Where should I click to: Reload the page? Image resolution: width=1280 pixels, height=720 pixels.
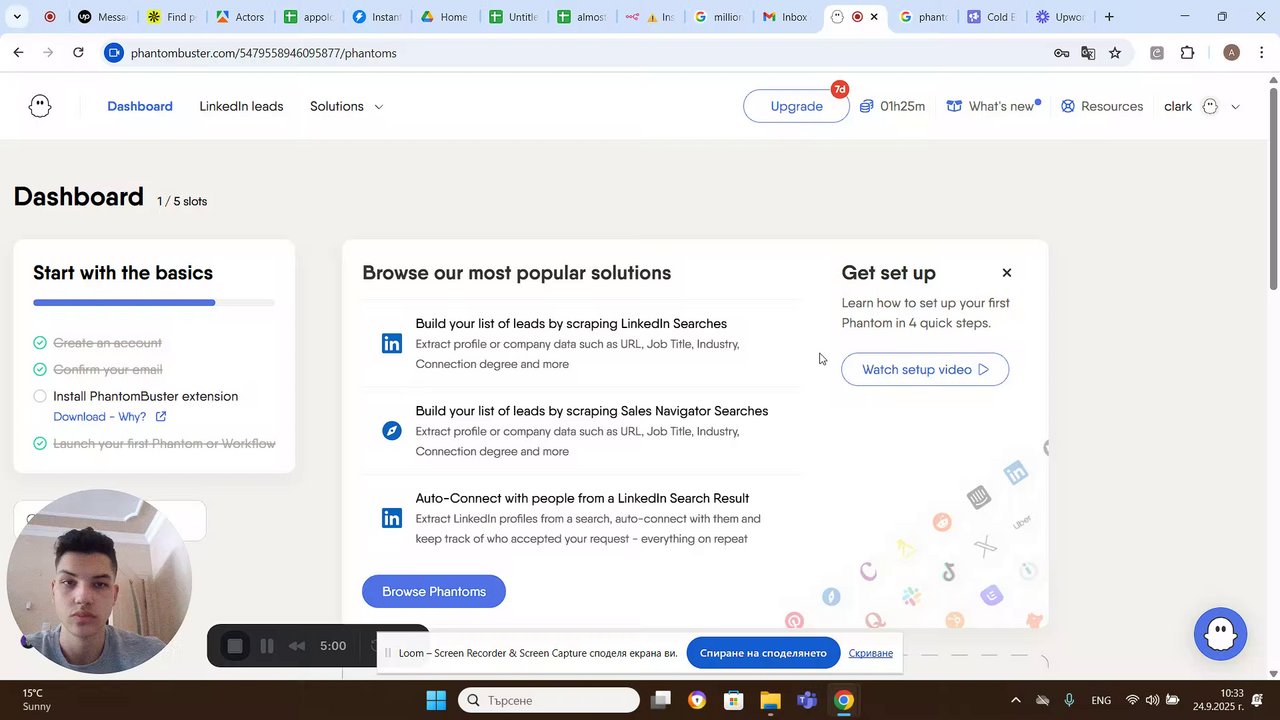pyautogui.click(x=78, y=53)
